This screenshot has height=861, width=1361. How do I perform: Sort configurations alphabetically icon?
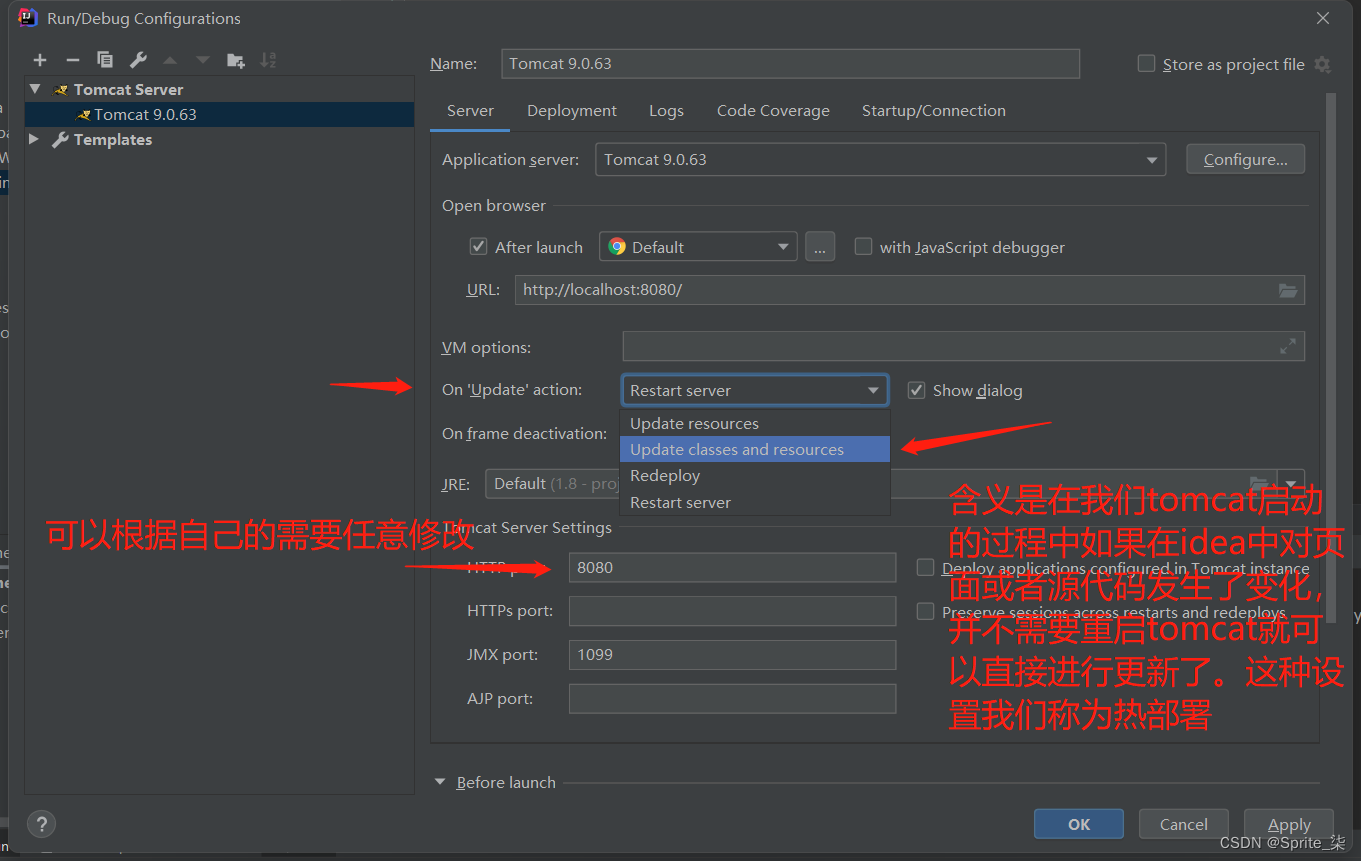click(268, 61)
